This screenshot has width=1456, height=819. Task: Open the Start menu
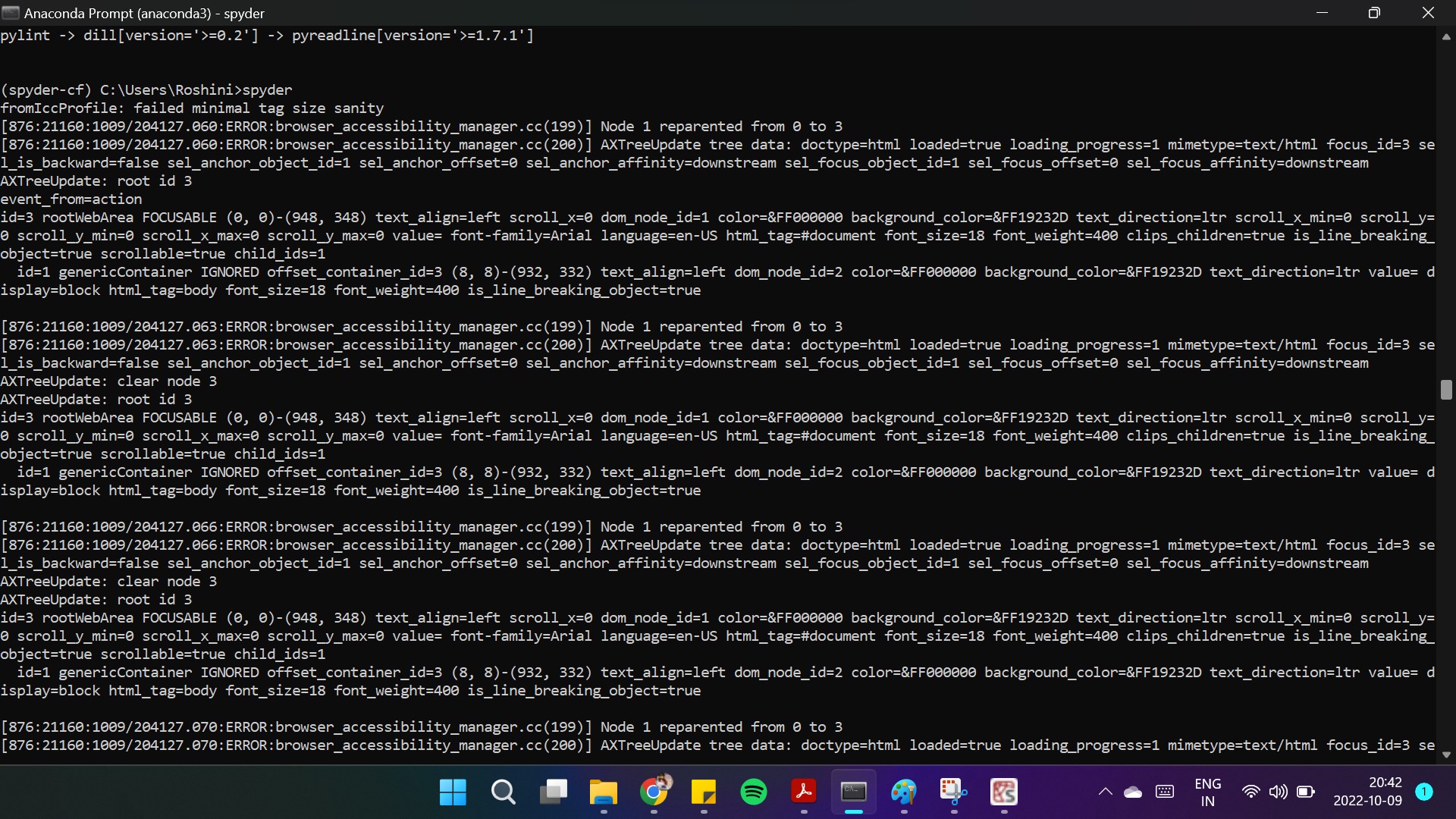click(x=453, y=792)
